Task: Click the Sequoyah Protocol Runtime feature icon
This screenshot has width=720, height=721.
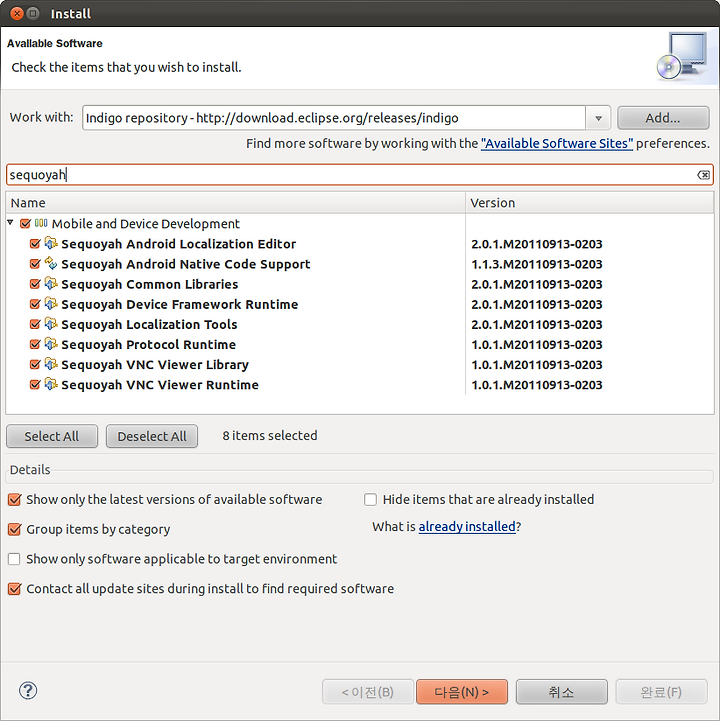Action: coord(51,344)
